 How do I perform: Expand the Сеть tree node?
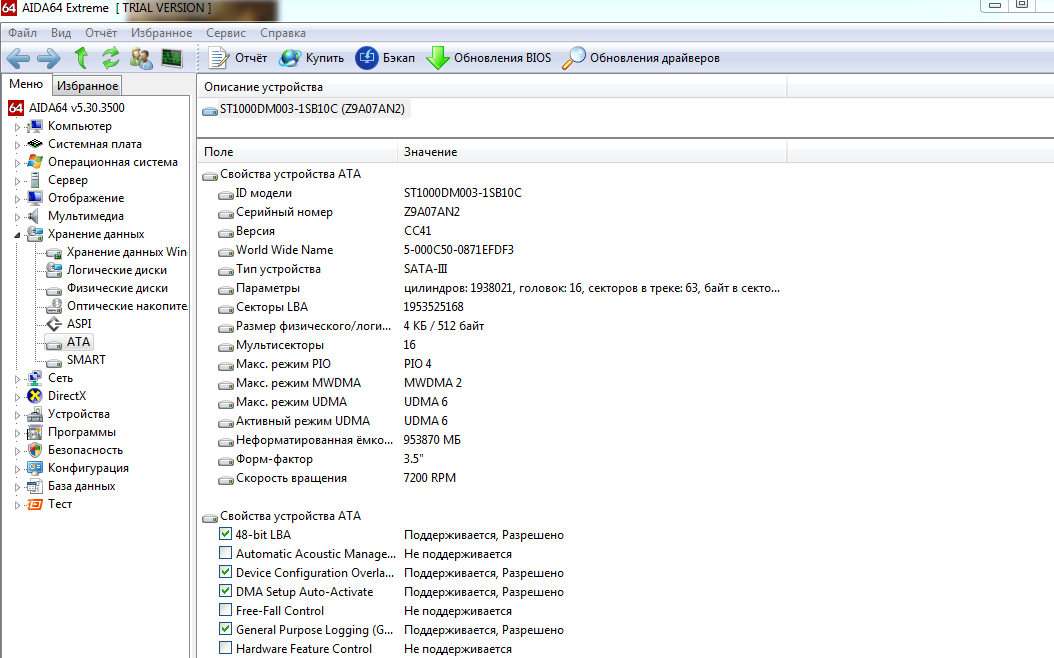[17, 379]
